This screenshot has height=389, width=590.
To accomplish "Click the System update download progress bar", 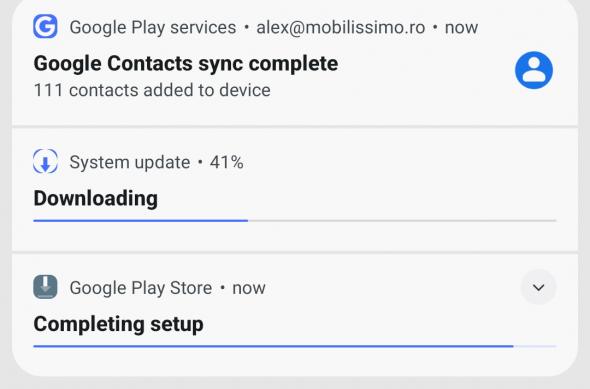I will (x=295, y=220).
